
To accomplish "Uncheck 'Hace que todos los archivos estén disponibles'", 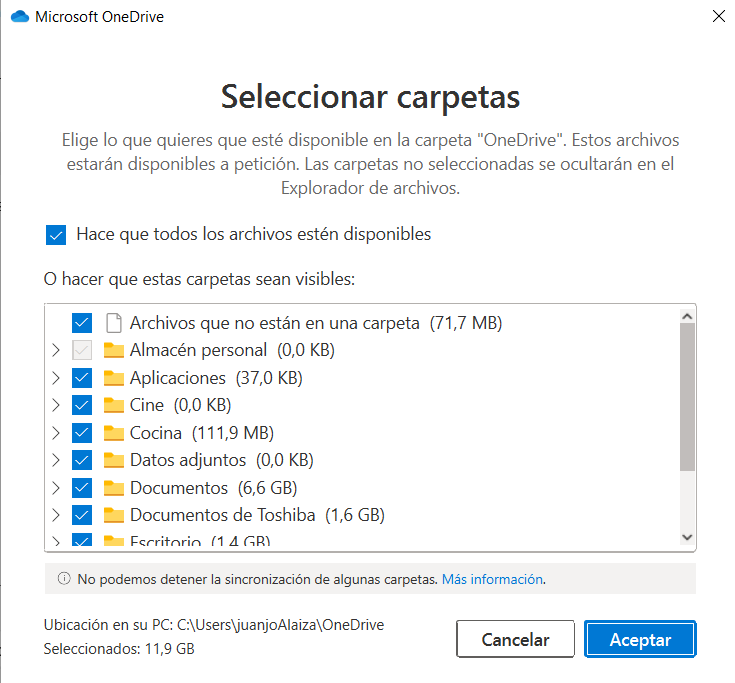I will 56,235.
